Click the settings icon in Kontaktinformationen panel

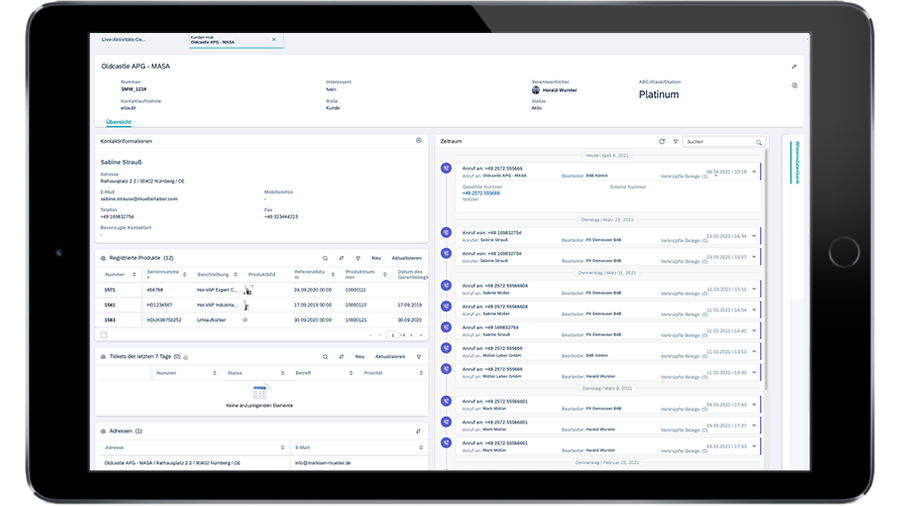point(418,141)
